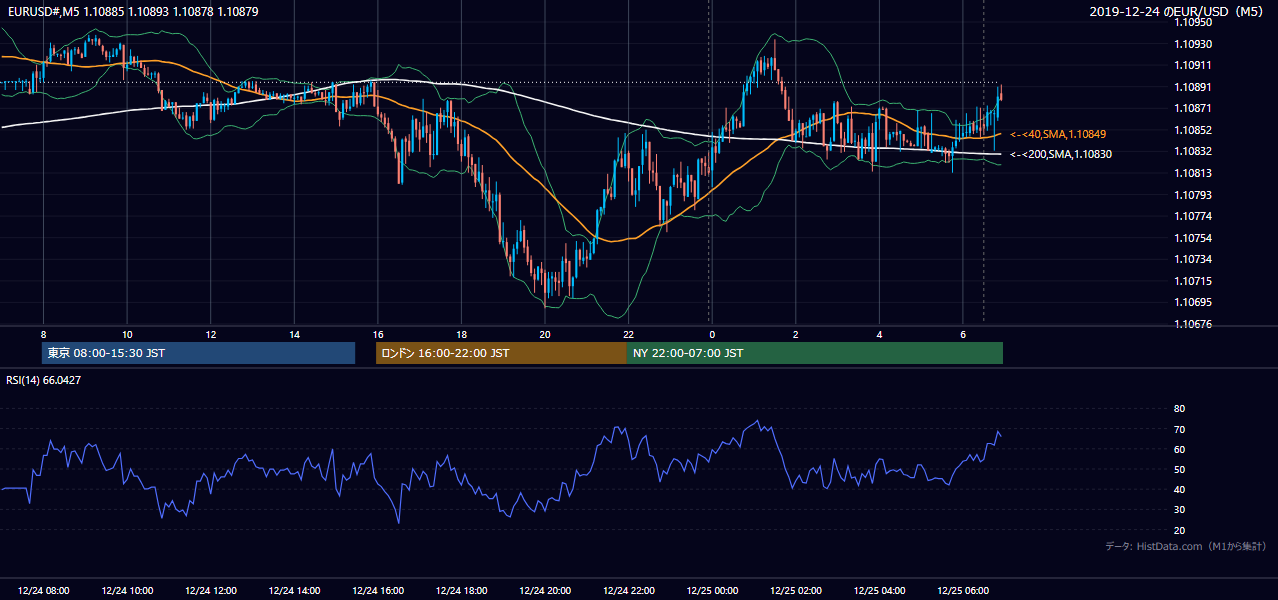This screenshot has height=600, width=1278.
Task: Click hour label 22 under price chart
Action: point(628,334)
